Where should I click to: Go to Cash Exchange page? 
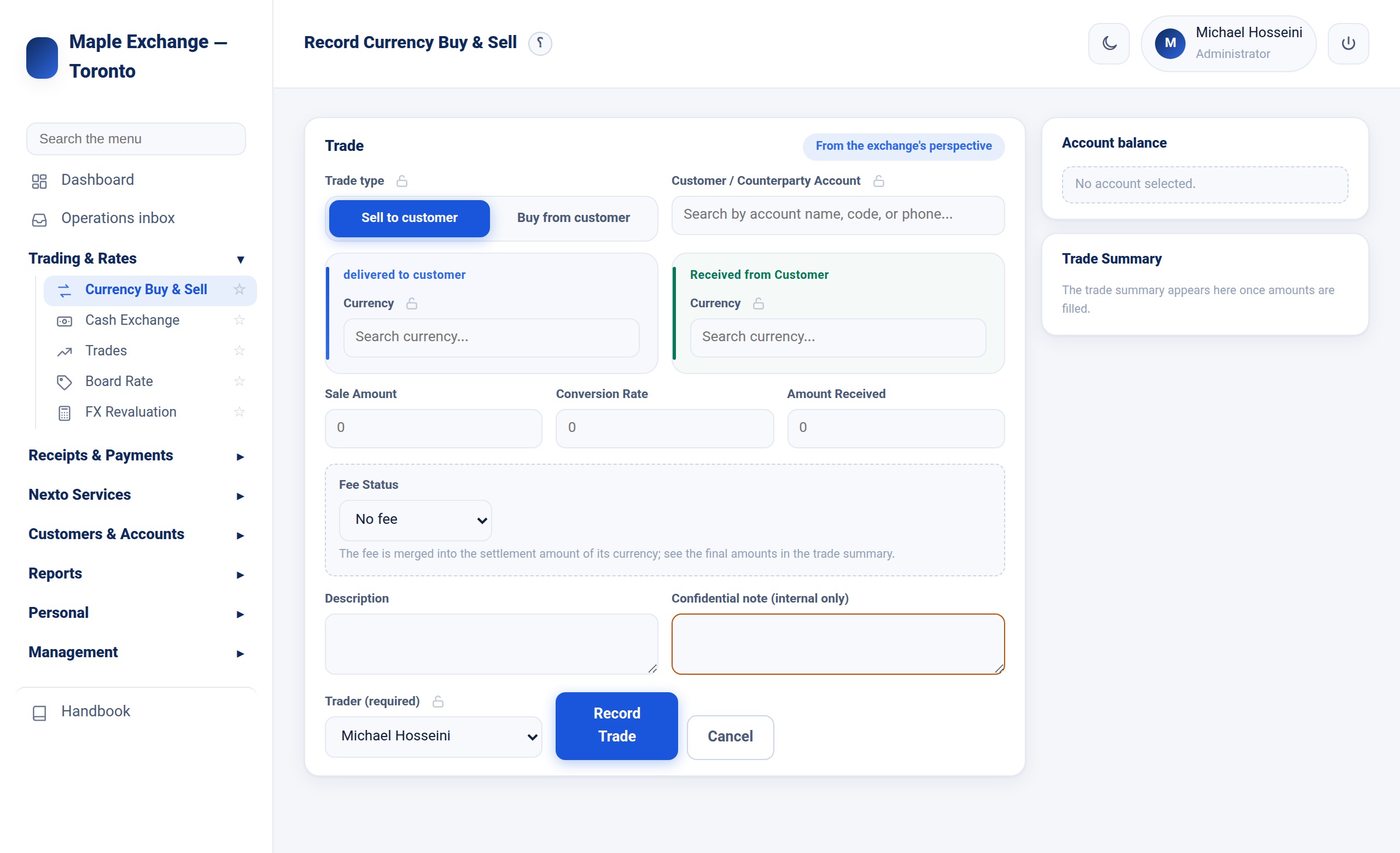150,320
